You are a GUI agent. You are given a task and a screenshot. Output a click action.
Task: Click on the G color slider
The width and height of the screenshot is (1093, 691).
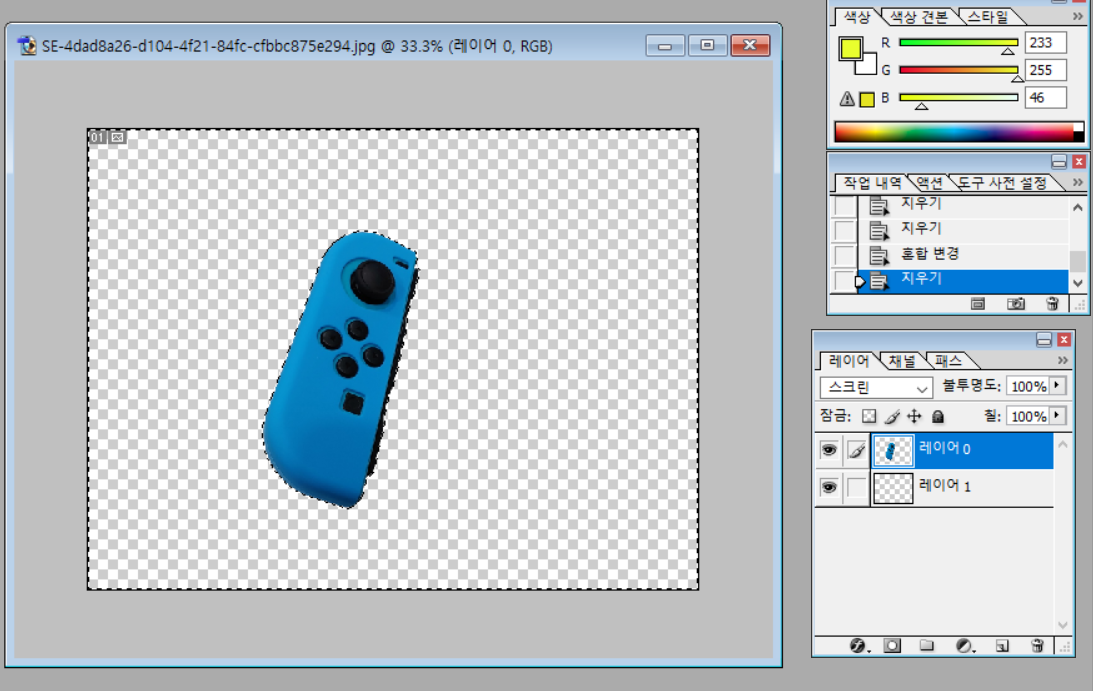click(x=958, y=71)
